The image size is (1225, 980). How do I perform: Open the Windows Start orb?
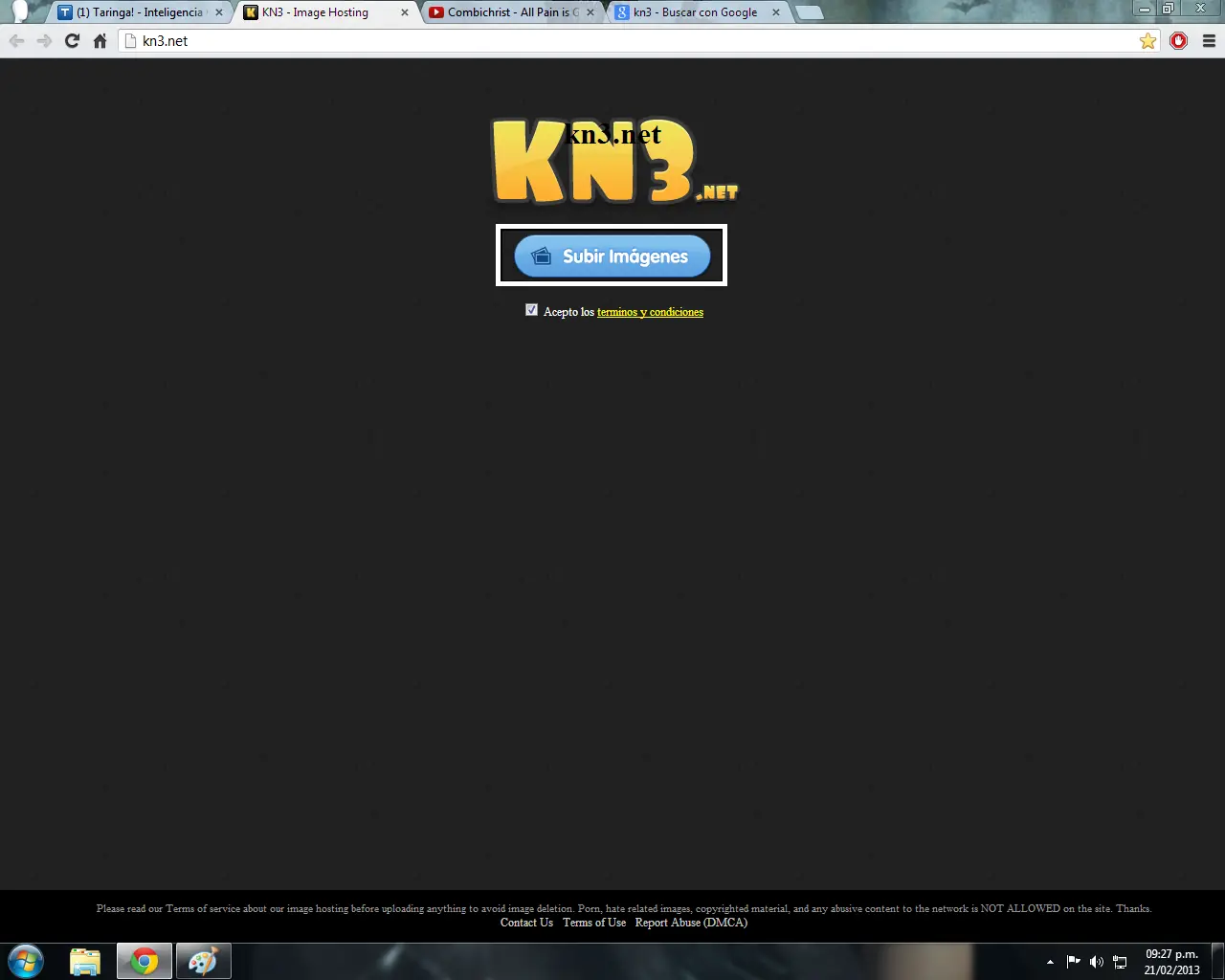[26, 961]
